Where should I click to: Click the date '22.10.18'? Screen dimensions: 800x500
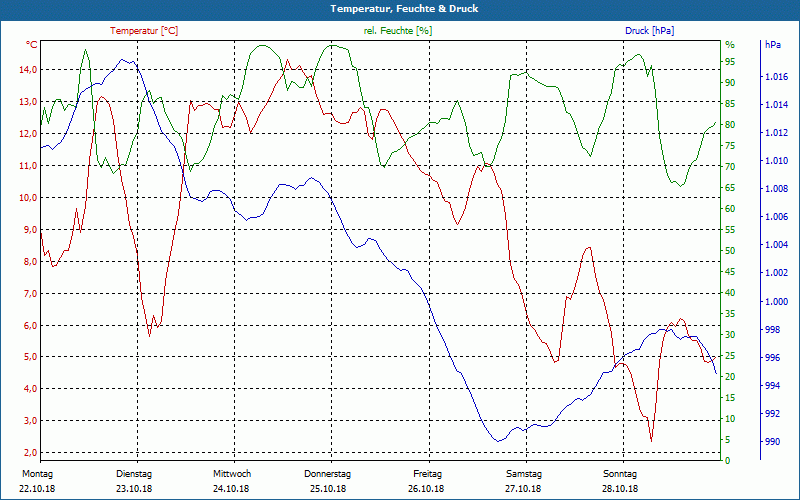pos(37,489)
